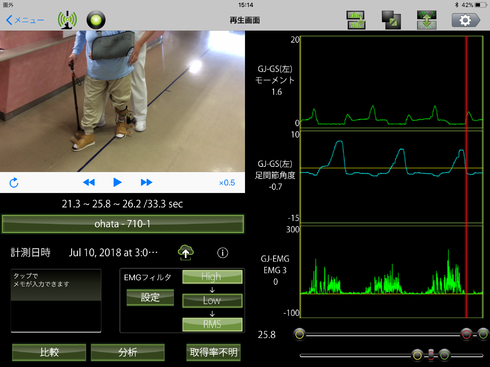Play the gait video
This screenshot has width=490, height=367.
pos(117,182)
